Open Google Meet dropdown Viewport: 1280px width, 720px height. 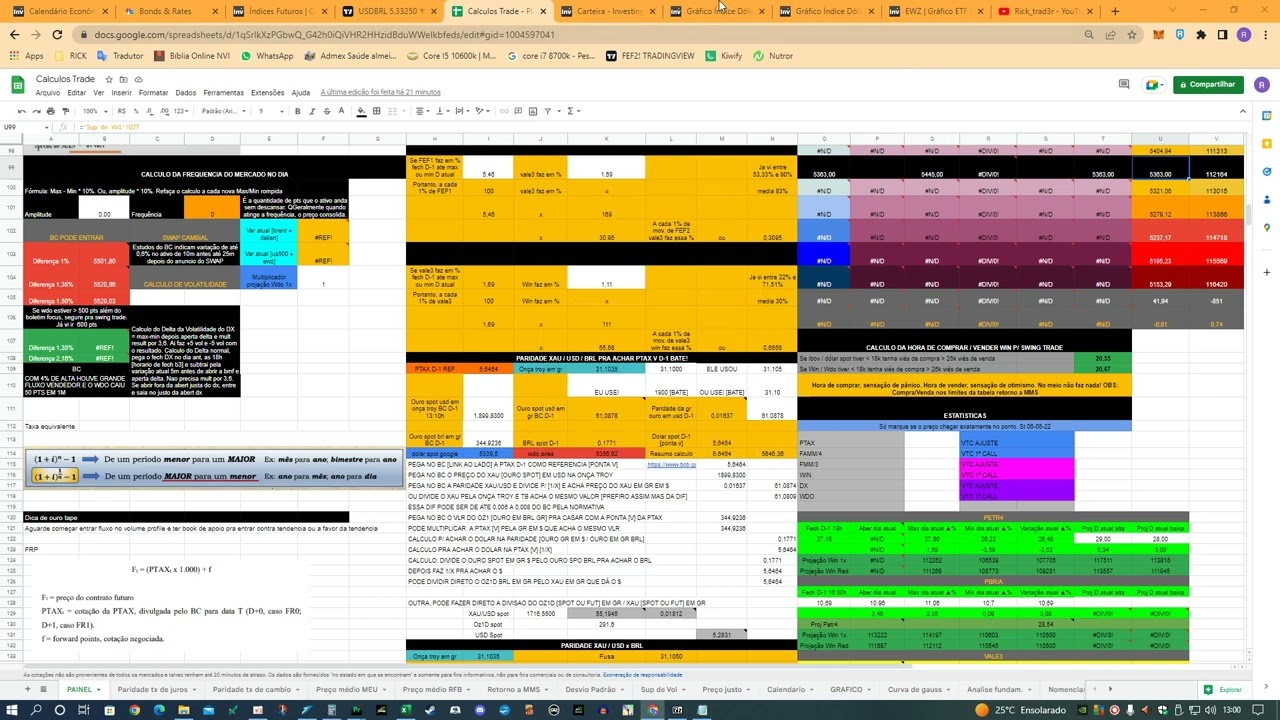(1153, 85)
